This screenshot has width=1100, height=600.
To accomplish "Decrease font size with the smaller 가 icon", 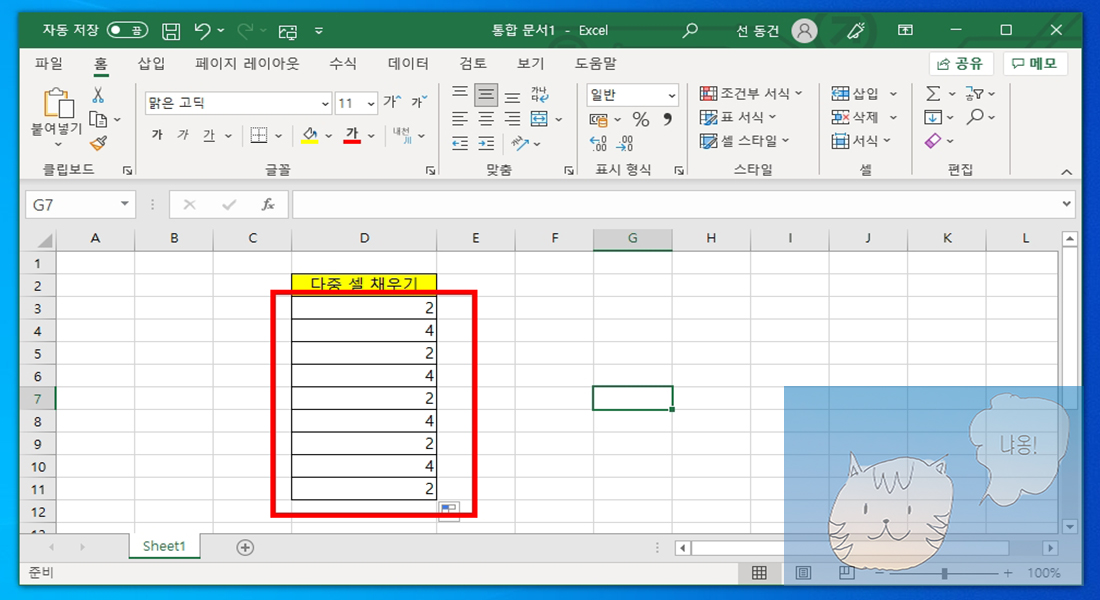I will (419, 102).
